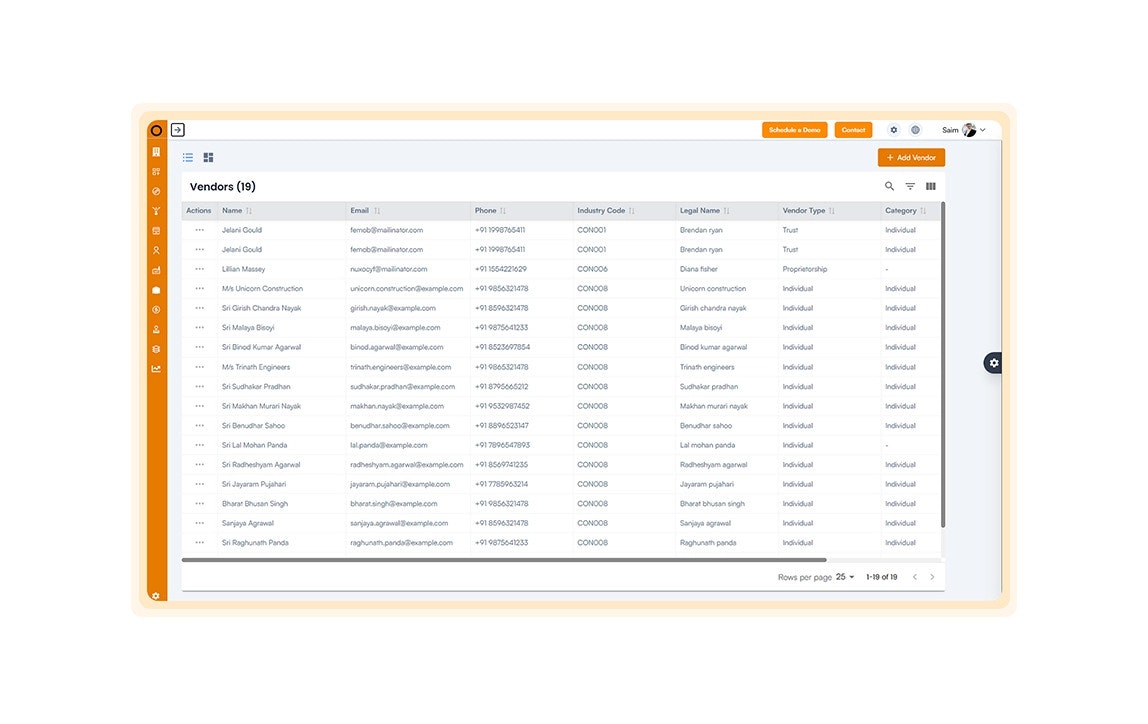Select the Sri Binod Kumar Agarwal name cell

tap(261, 348)
